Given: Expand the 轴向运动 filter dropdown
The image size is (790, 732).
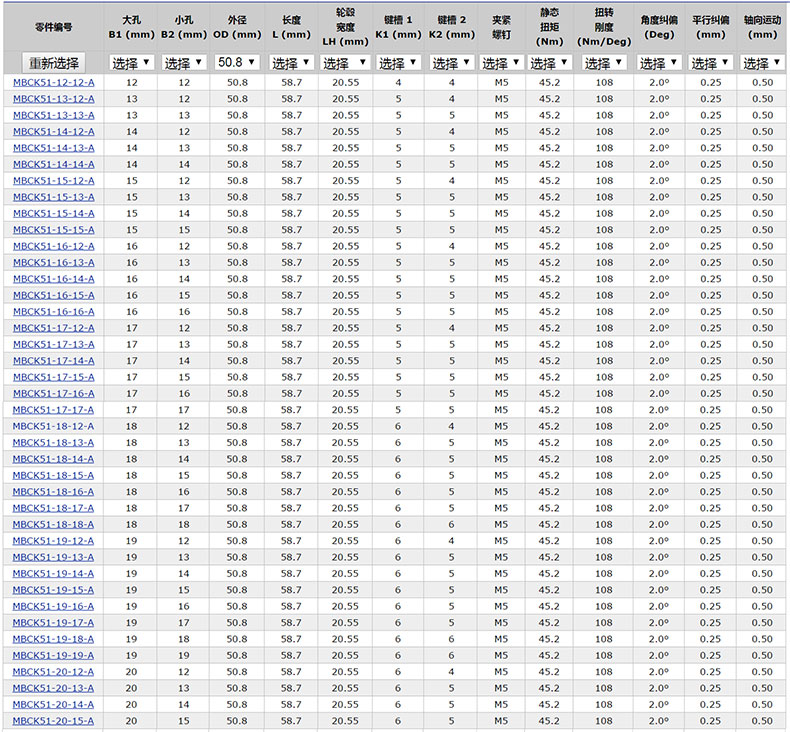Looking at the screenshot, I should pyautogui.click(x=762, y=63).
